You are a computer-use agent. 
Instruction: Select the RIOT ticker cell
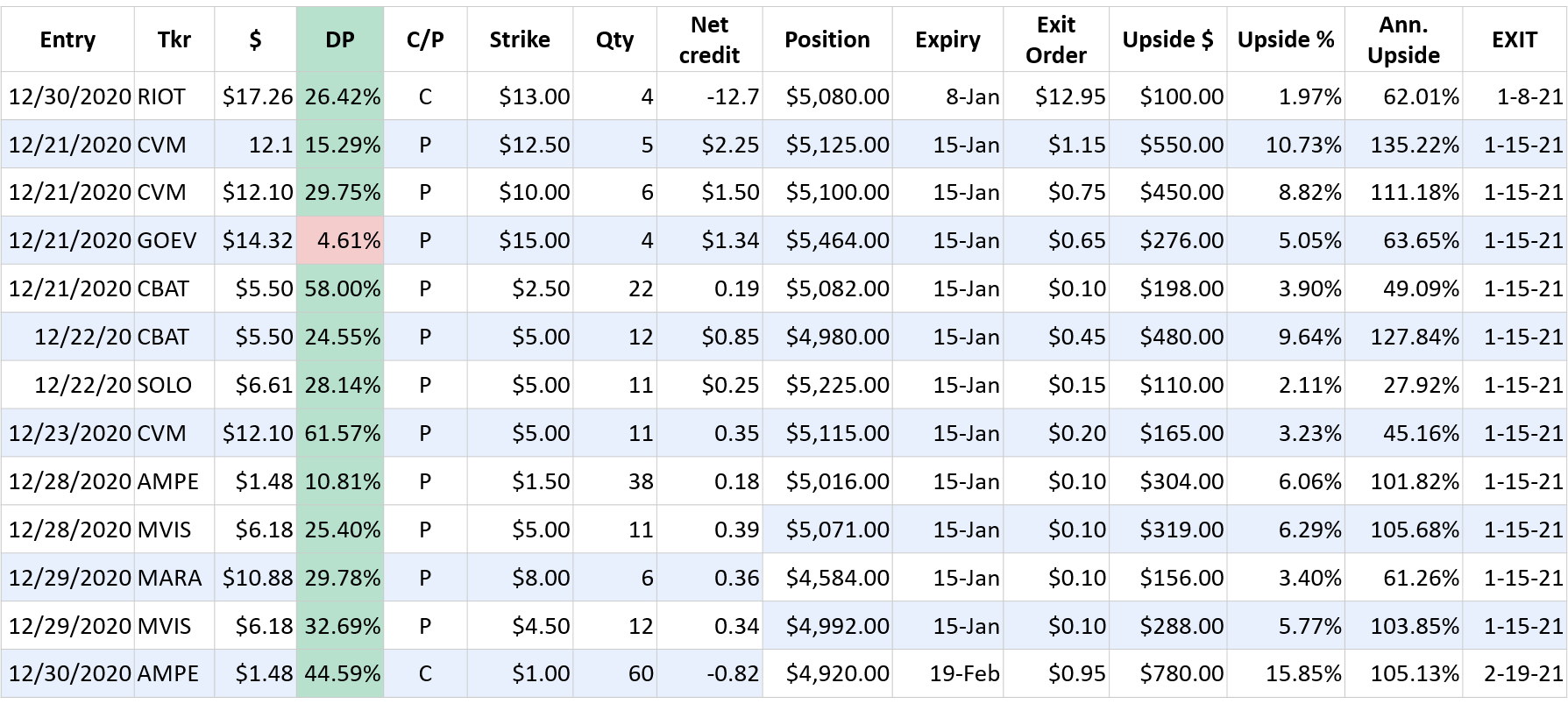point(174,96)
